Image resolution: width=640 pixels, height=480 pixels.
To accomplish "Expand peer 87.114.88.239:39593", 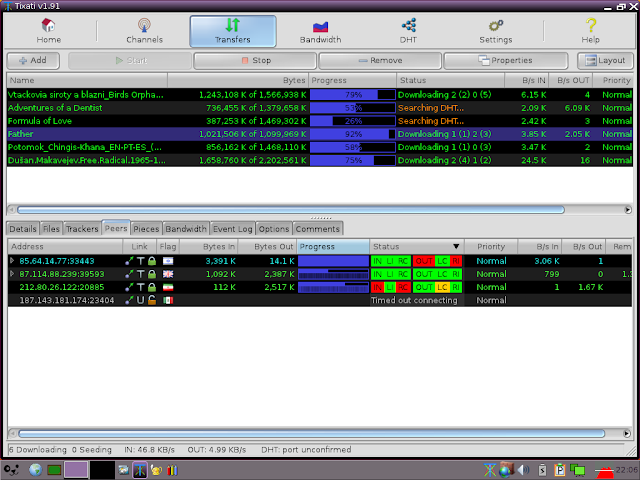I will [x=12, y=274].
